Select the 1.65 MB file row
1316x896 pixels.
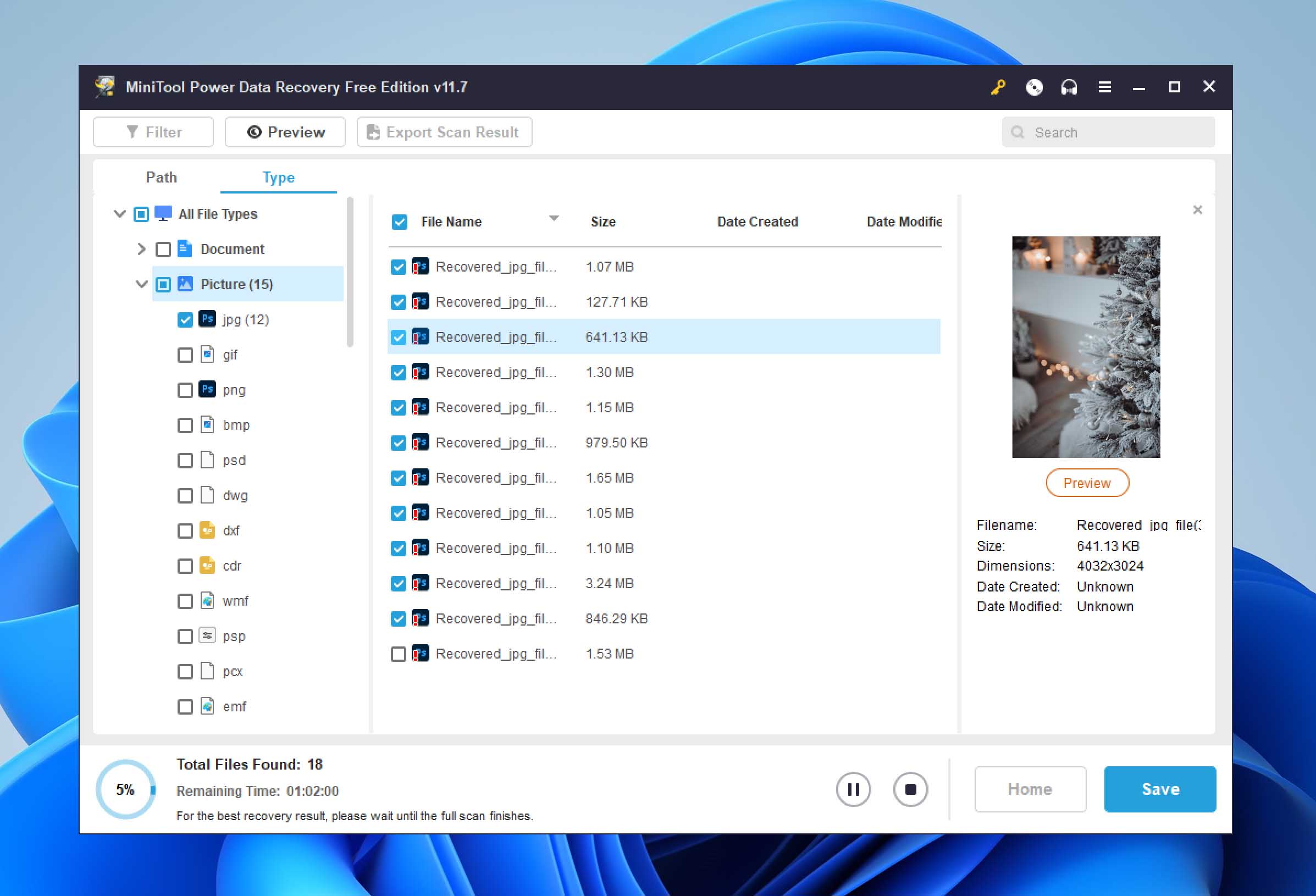click(x=663, y=478)
